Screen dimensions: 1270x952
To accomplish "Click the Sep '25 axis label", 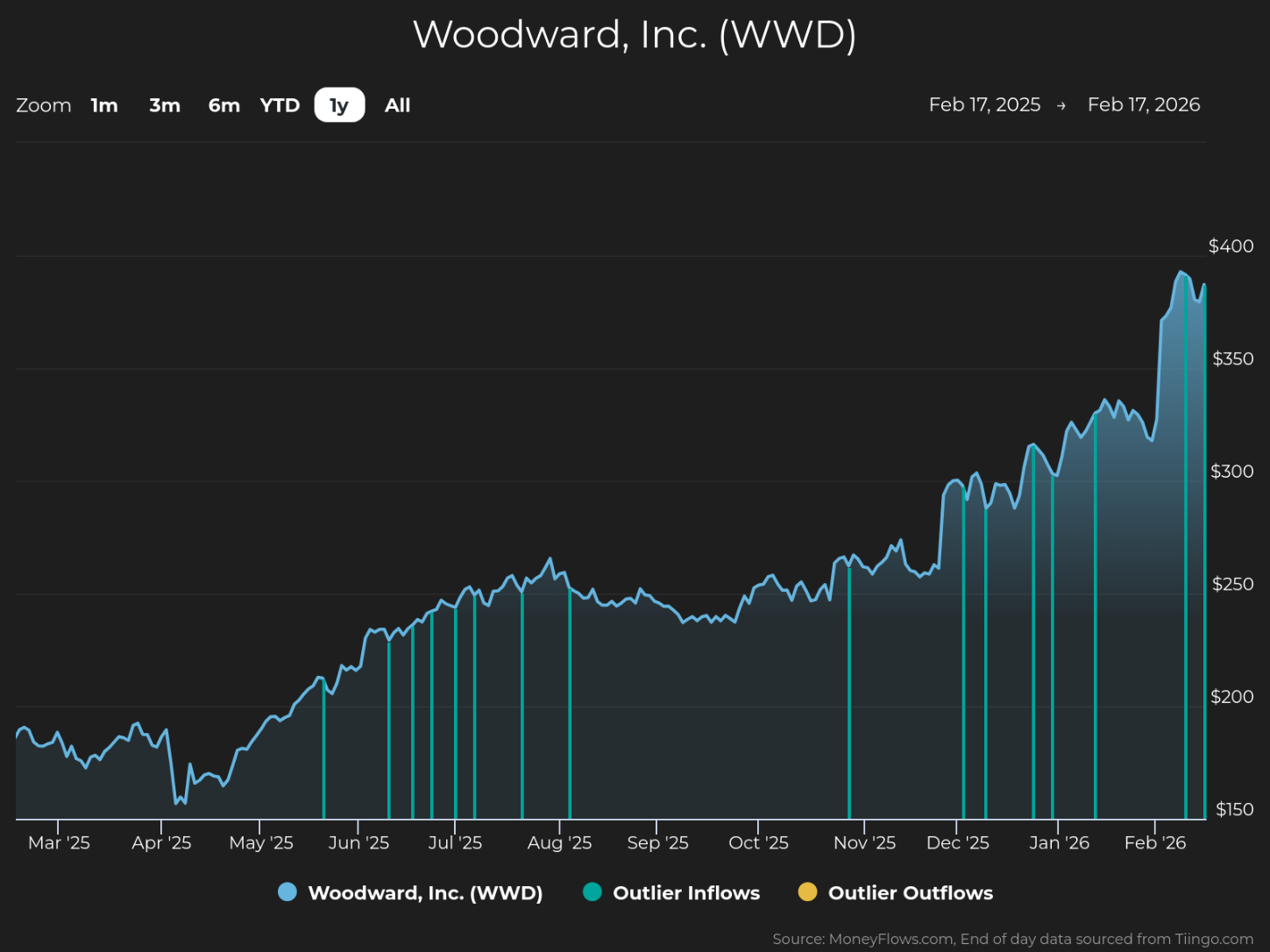I will click(x=657, y=842).
